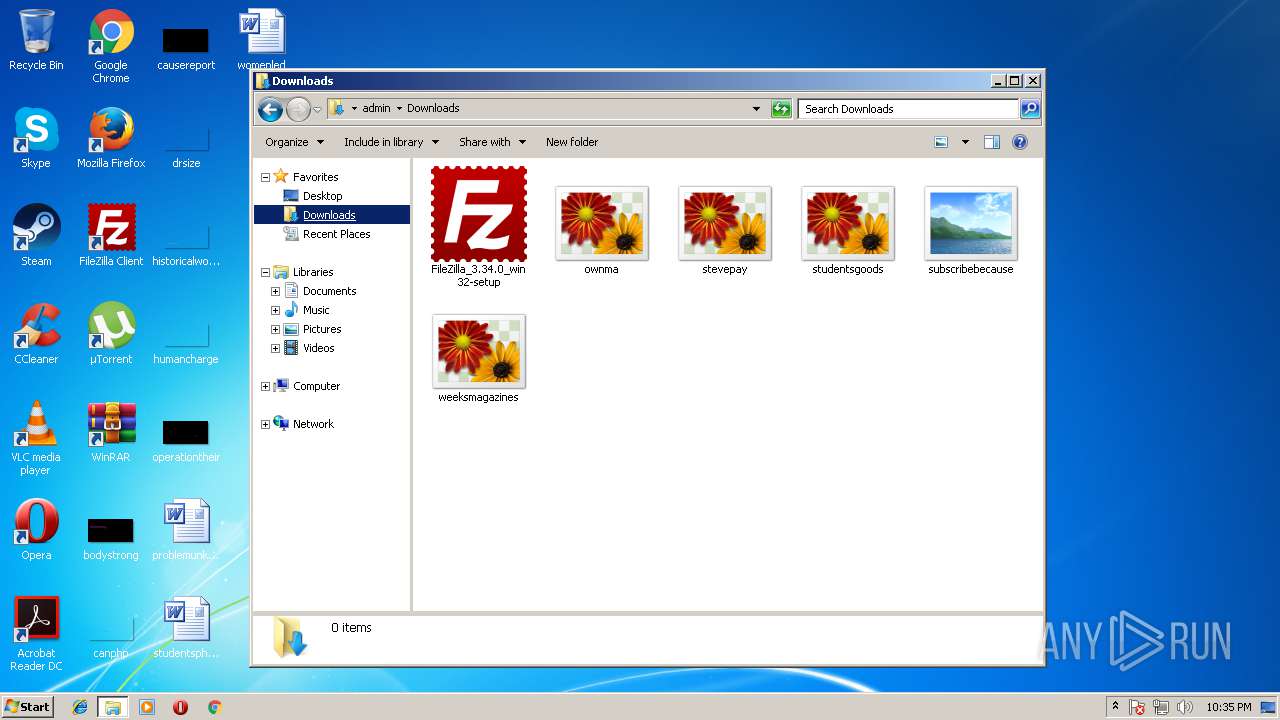Image resolution: width=1280 pixels, height=720 pixels.
Task: Click the search magnifier icon
Action: [x=1030, y=109]
